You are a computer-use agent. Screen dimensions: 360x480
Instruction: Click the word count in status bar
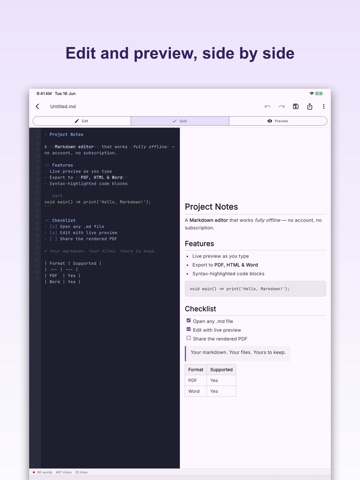[x=45, y=472]
